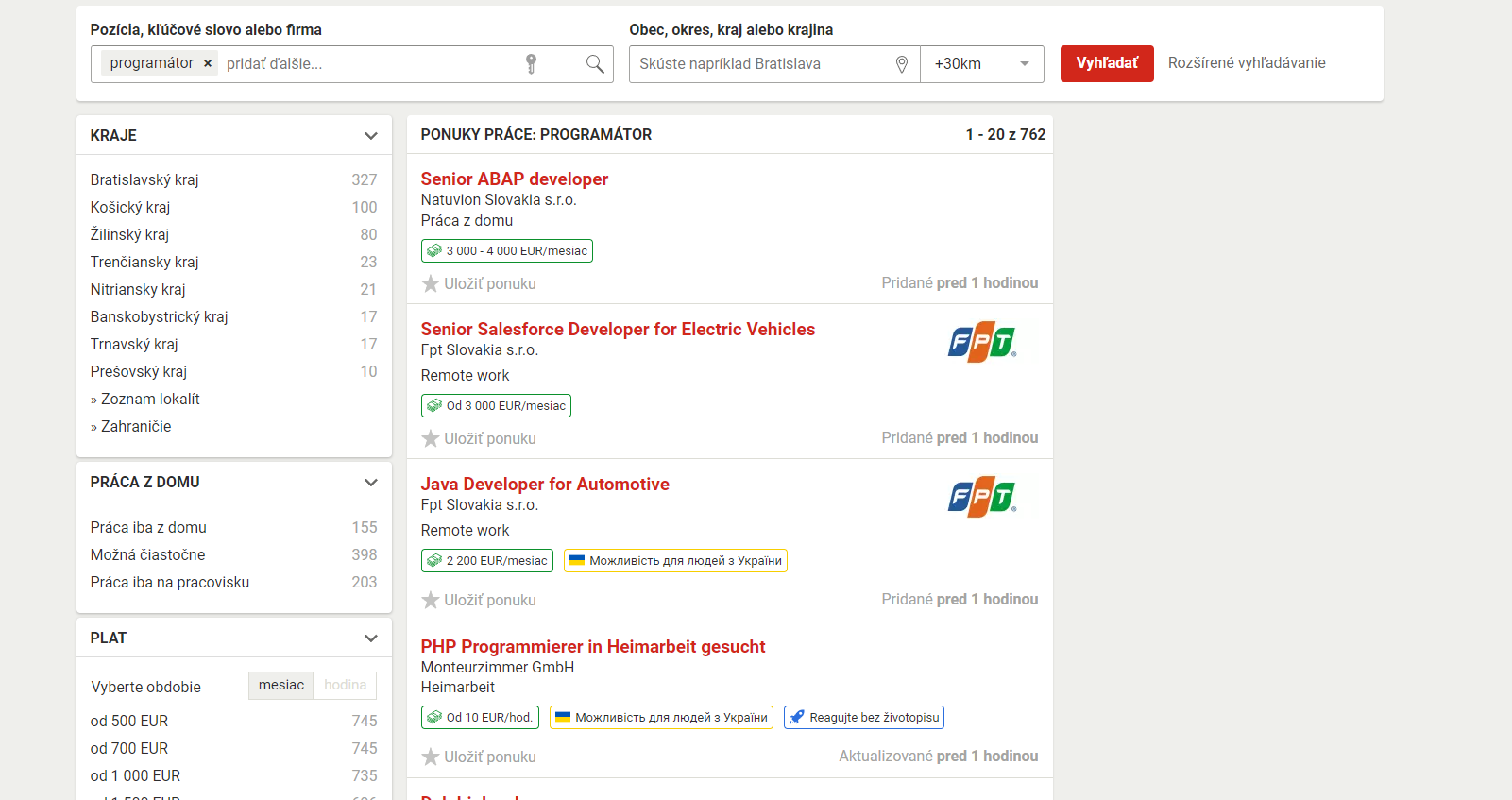This screenshot has height=800, width=1512.
Task: Remove the programátor keyword tag
Action: click(208, 63)
